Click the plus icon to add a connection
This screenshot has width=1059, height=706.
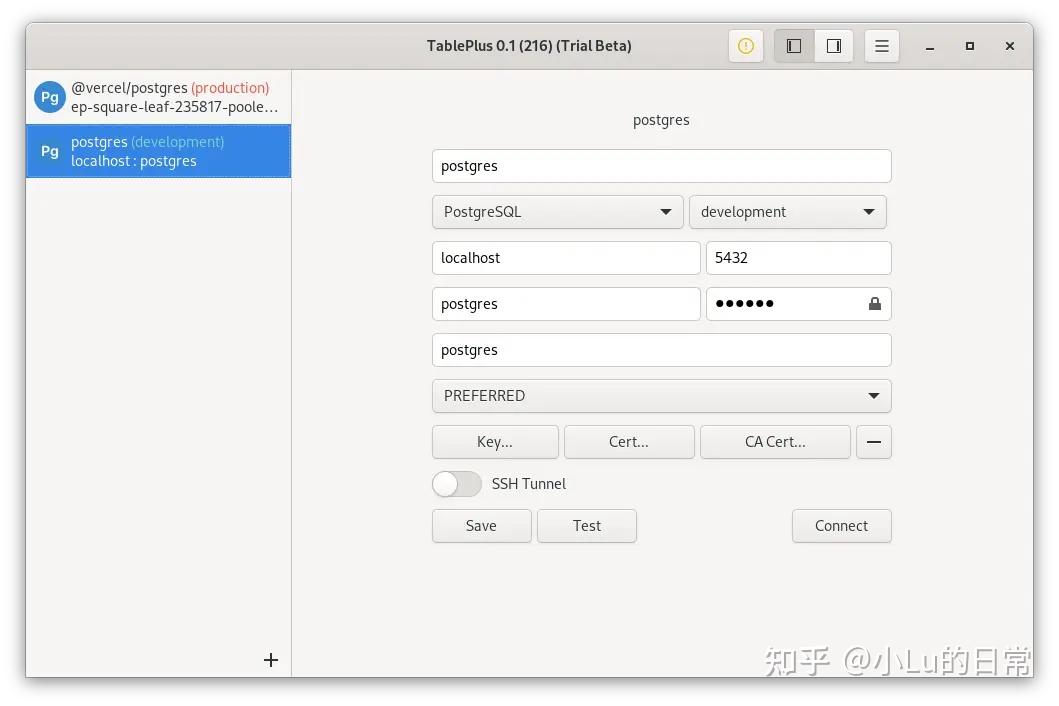click(270, 660)
